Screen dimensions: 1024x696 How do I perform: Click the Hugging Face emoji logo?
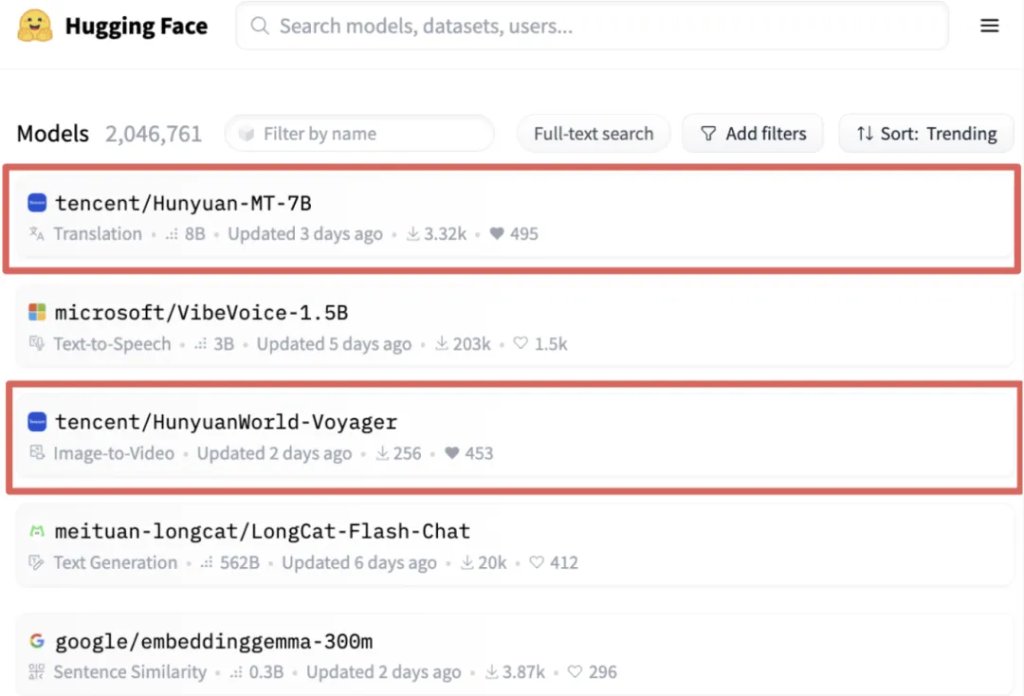pyautogui.click(x=35, y=26)
